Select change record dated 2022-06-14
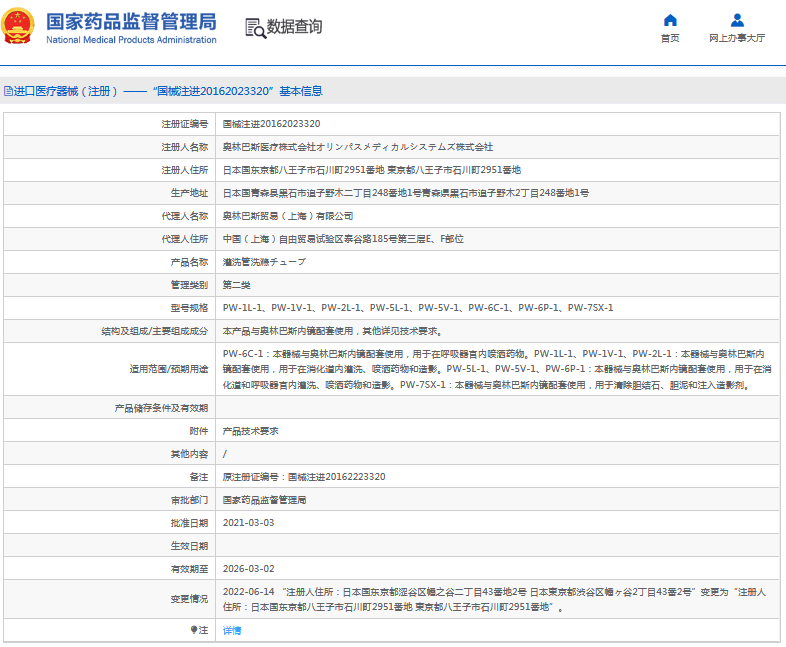The height and width of the screenshot is (647, 786). click(x=494, y=599)
